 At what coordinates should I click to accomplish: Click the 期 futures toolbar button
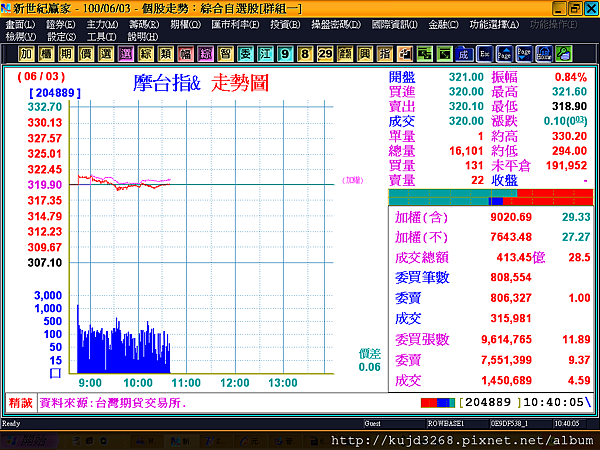66,54
